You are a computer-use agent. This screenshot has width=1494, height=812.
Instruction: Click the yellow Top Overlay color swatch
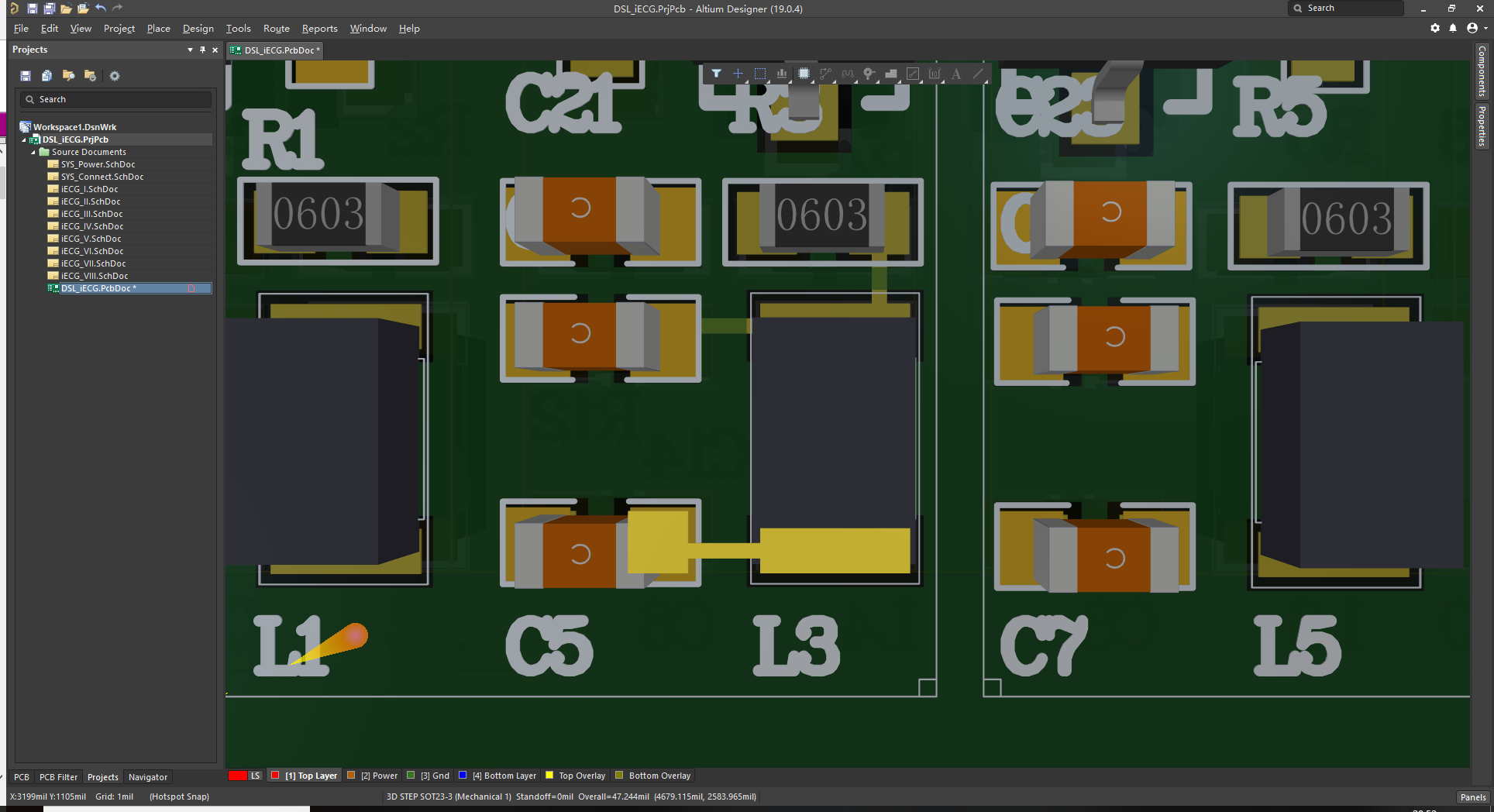click(549, 775)
